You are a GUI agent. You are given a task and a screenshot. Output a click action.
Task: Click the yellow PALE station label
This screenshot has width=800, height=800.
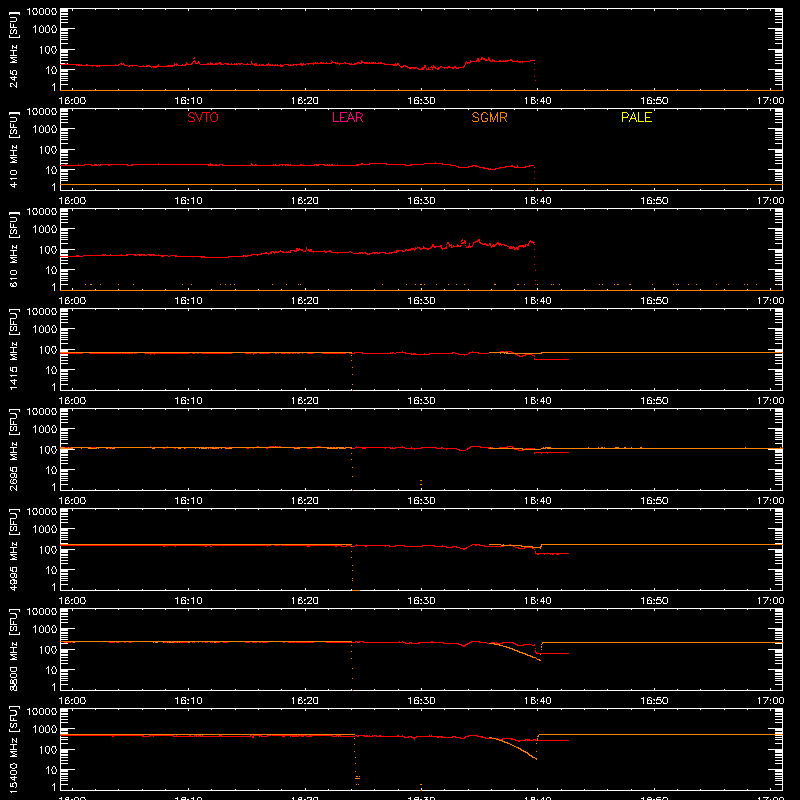[636, 117]
